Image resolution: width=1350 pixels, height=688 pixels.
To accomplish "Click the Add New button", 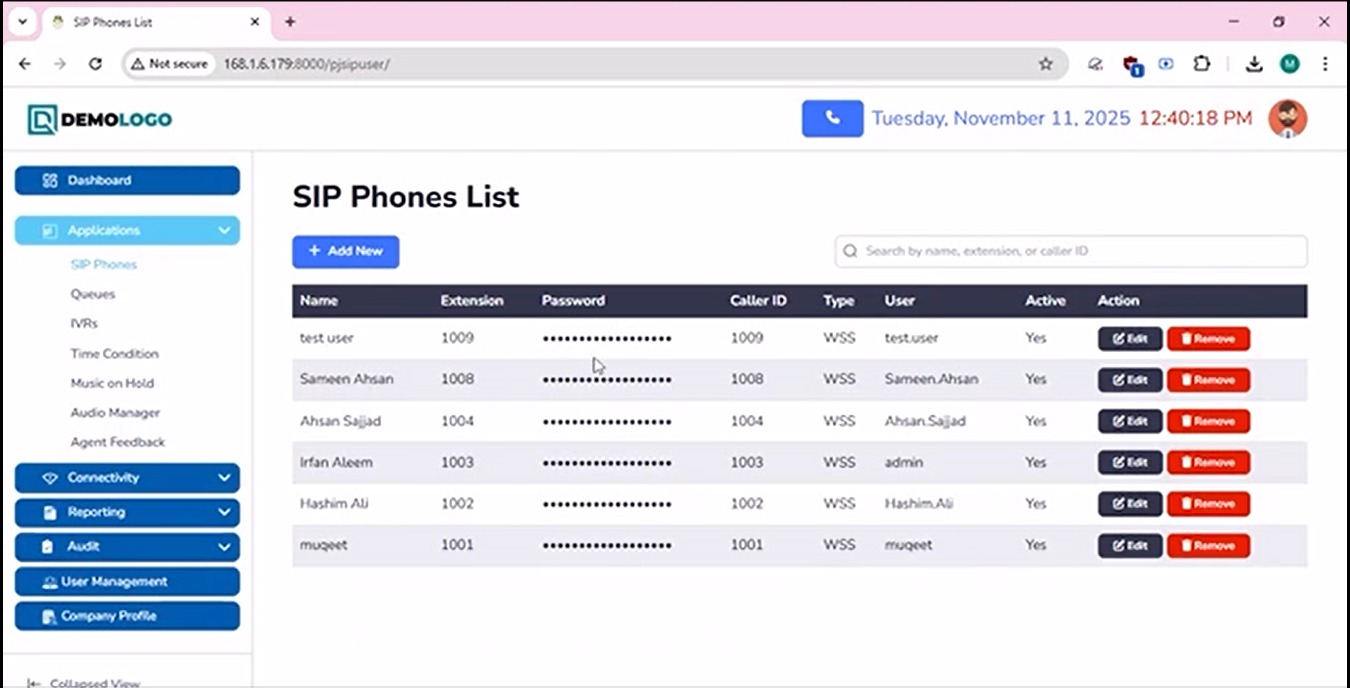I will coord(345,251).
